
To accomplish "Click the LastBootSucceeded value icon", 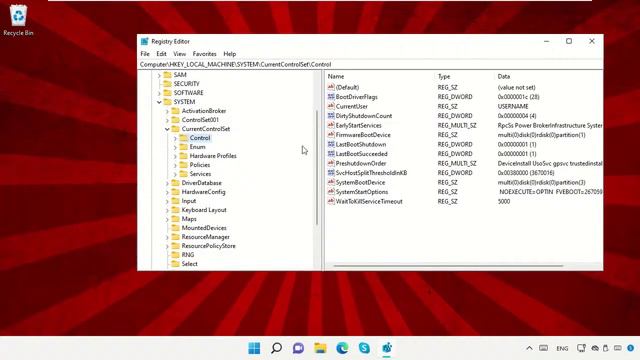I will click(331, 154).
